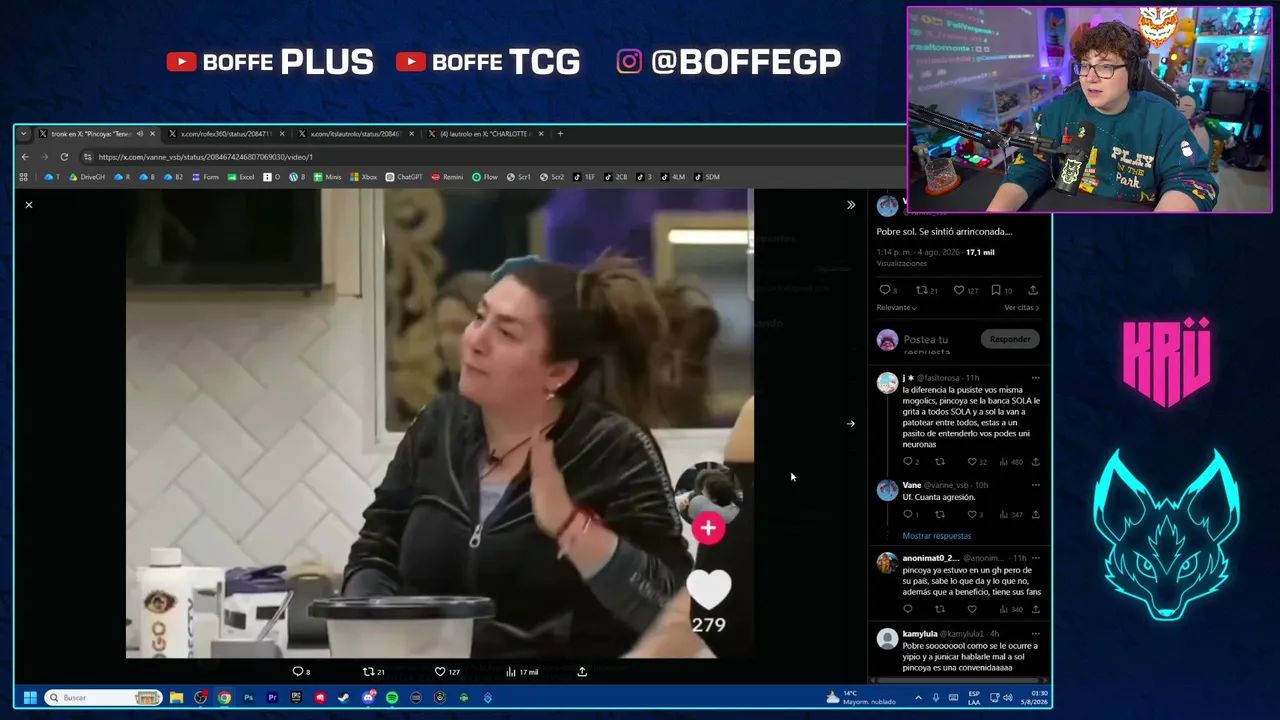Open the Flow bookmark
Screen dimensions: 1280x720
485,177
